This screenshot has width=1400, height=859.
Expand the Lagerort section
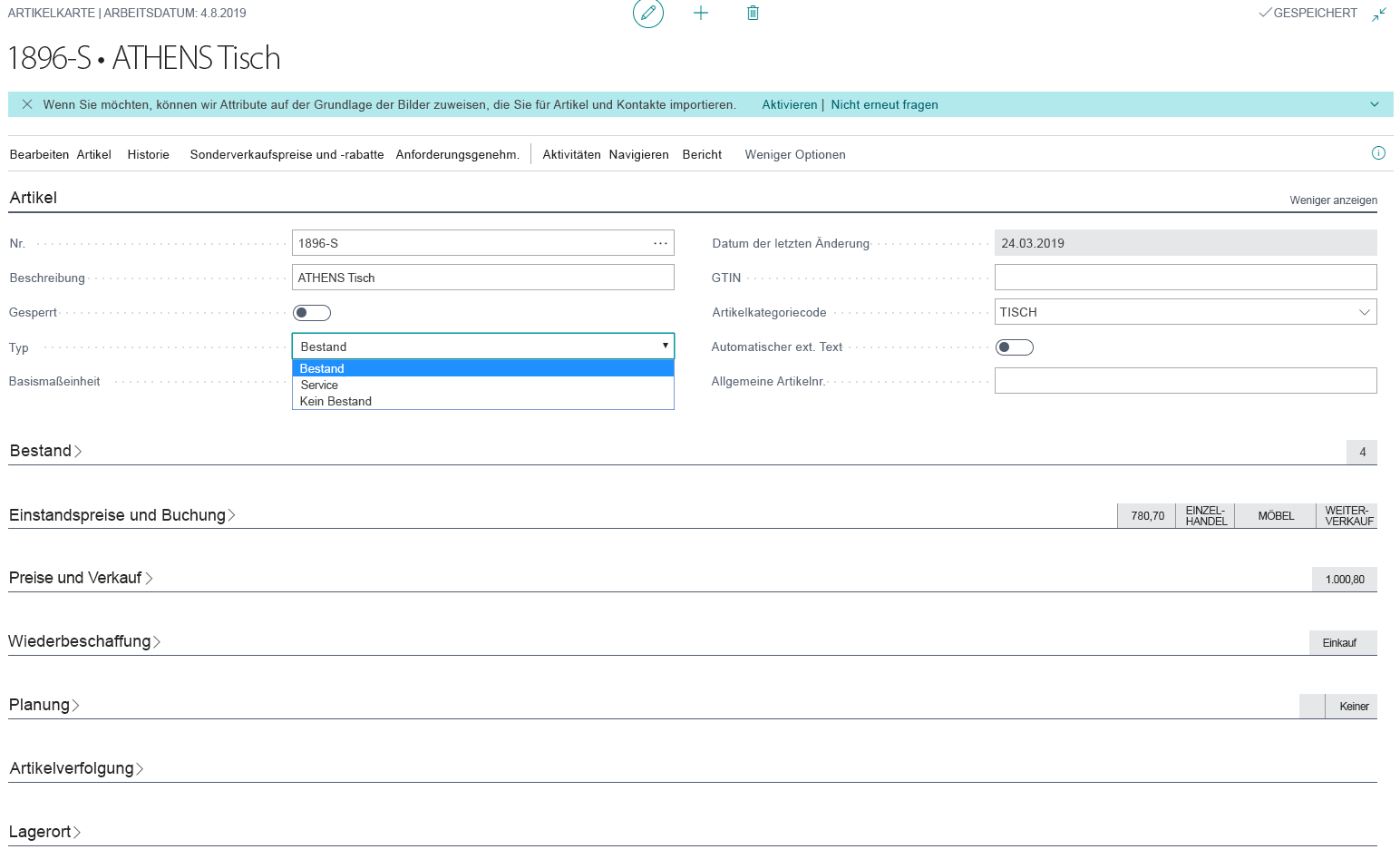[45, 832]
